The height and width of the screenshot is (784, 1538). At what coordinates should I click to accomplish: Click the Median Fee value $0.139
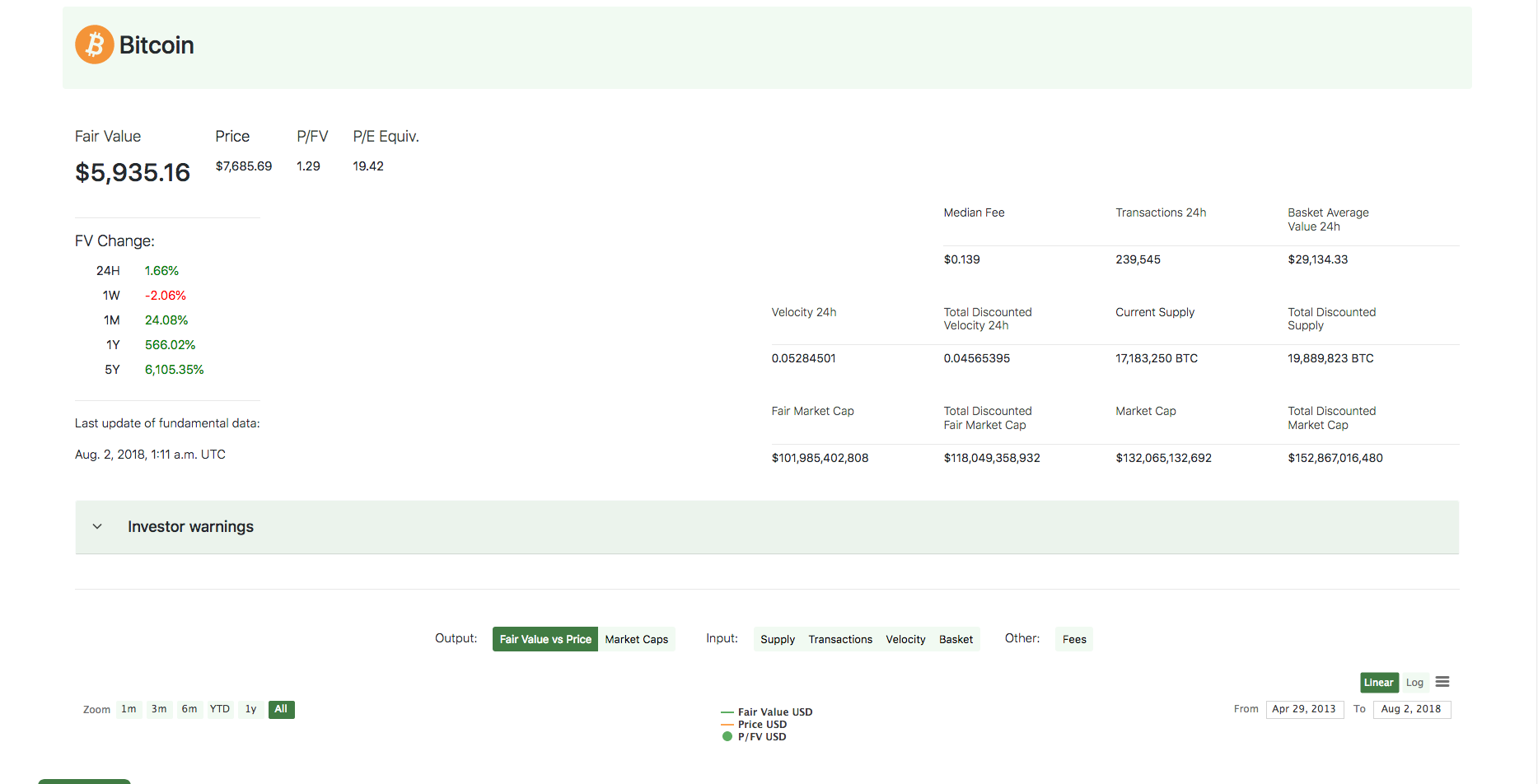[x=962, y=259]
